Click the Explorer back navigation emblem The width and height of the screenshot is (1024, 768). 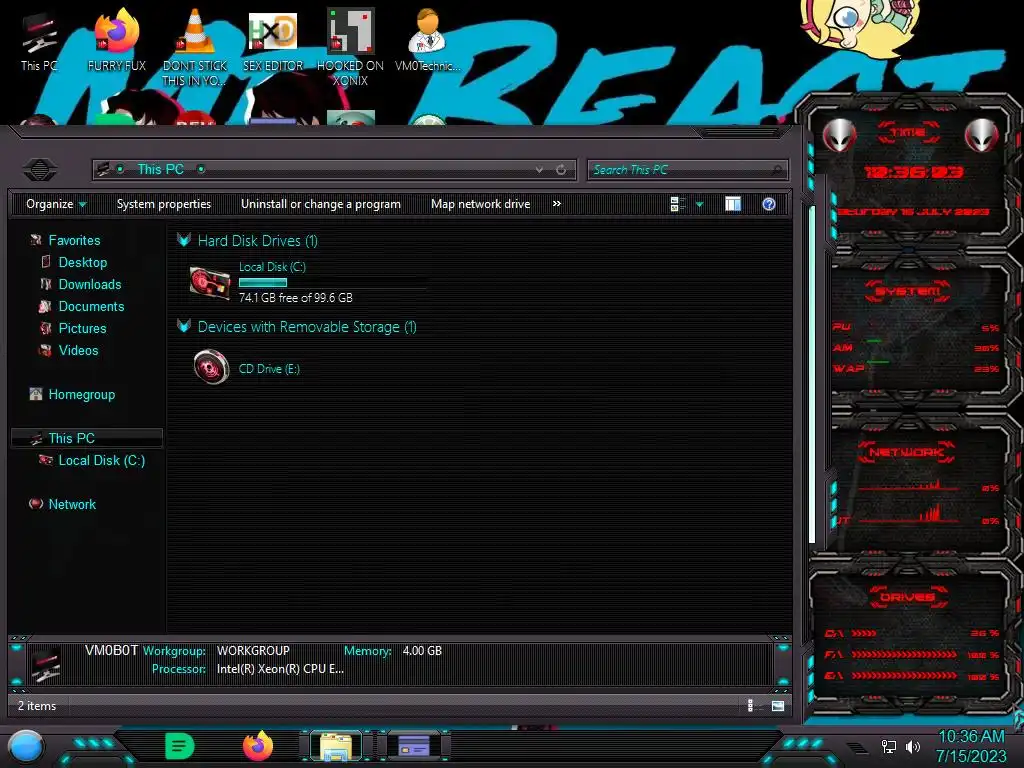click(x=40, y=170)
